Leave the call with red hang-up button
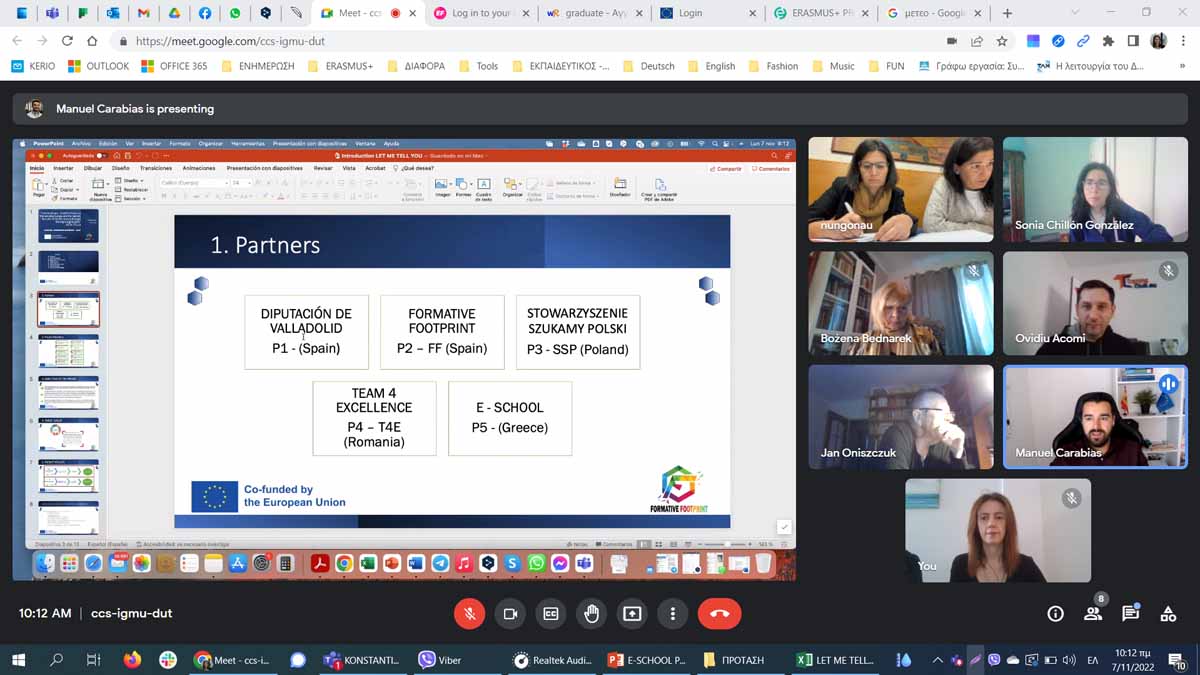The height and width of the screenshot is (675, 1200). point(719,613)
